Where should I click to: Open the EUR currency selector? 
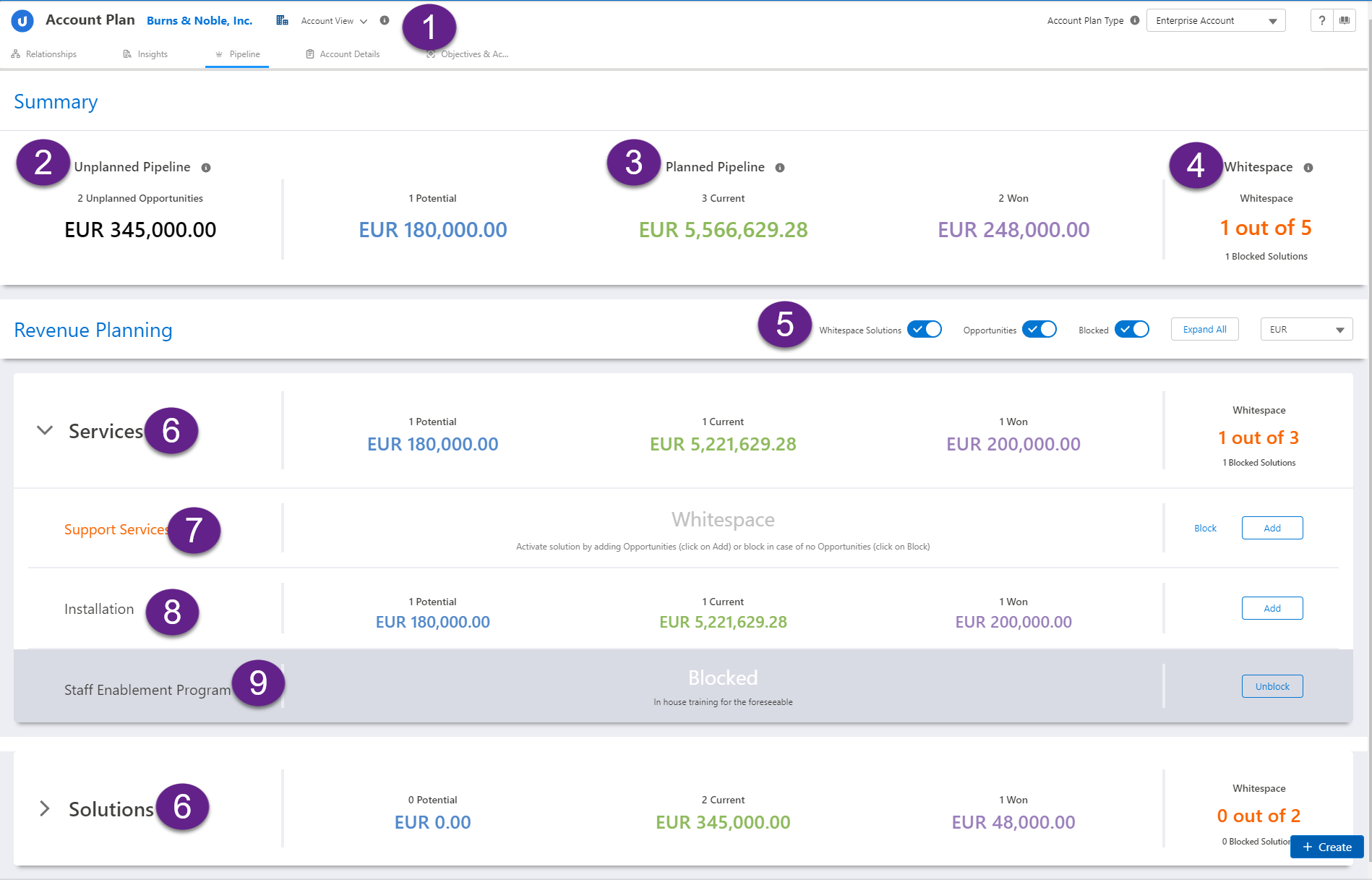point(1306,330)
